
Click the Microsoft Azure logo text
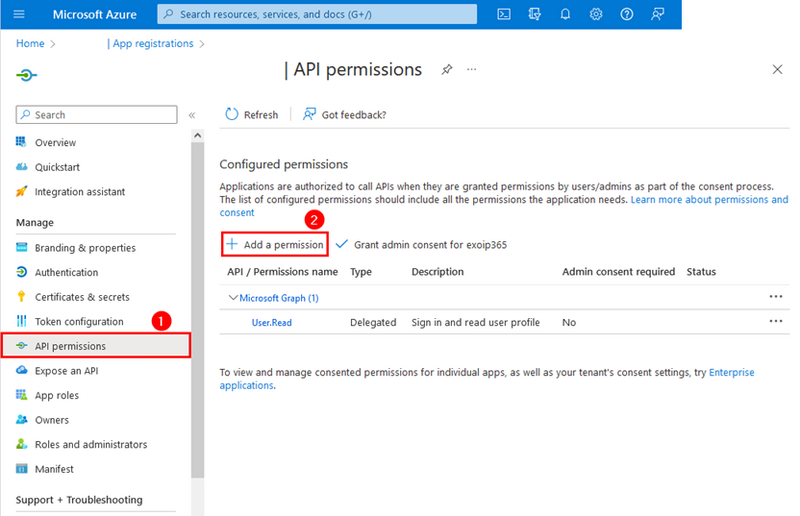tap(94, 14)
